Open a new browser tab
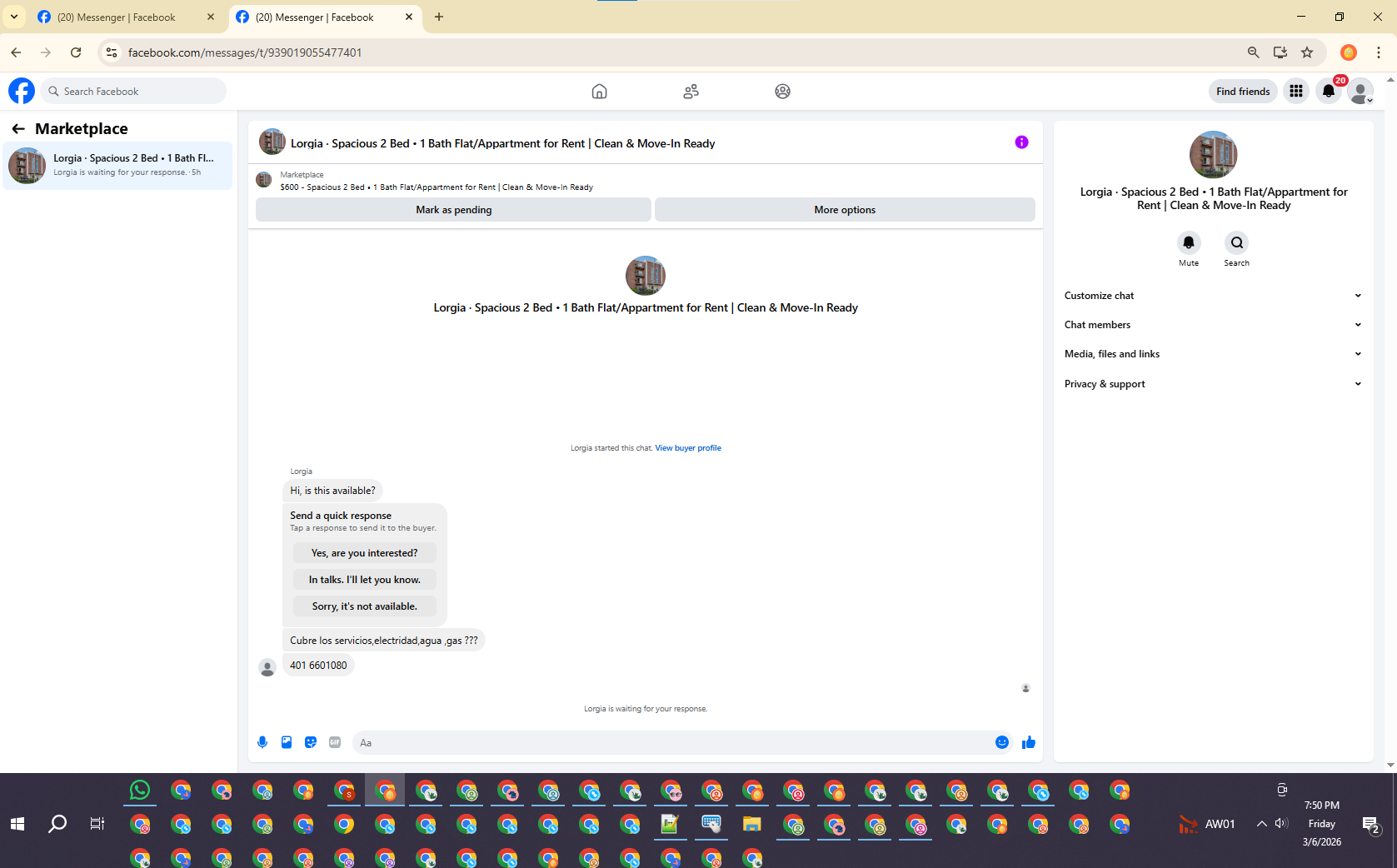 (x=439, y=17)
